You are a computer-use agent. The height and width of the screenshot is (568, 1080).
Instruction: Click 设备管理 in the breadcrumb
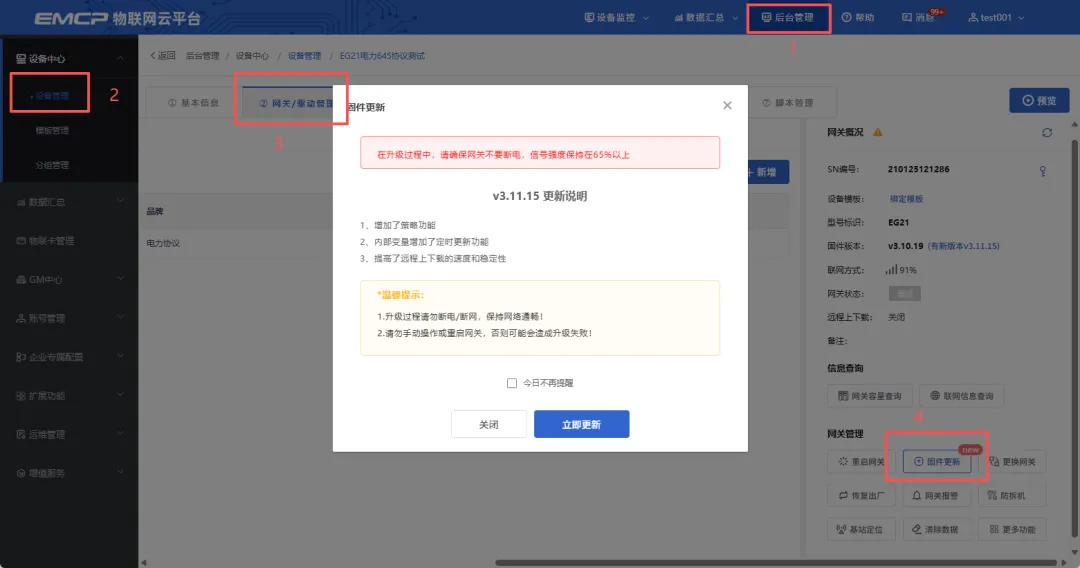pyautogui.click(x=304, y=56)
